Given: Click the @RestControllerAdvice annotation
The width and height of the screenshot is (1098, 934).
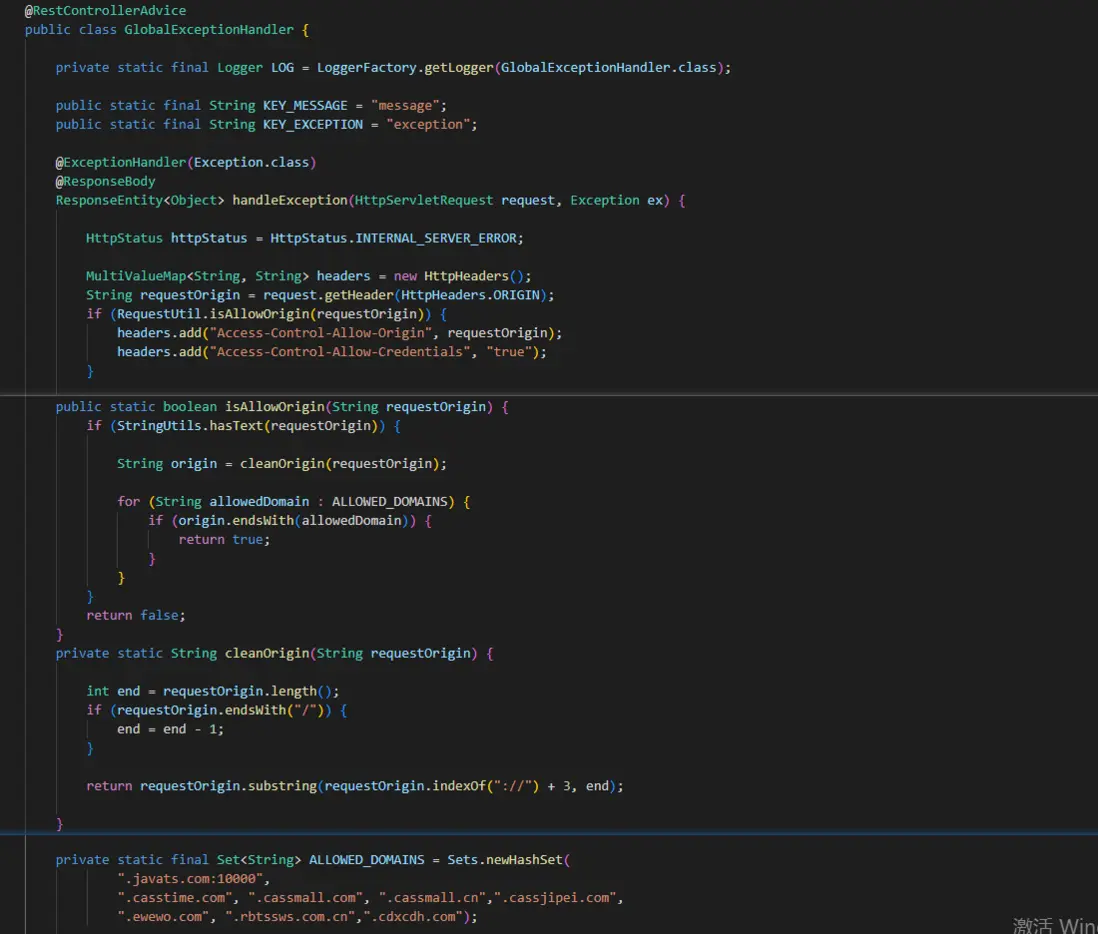Looking at the screenshot, I should click(x=106, y=11).
